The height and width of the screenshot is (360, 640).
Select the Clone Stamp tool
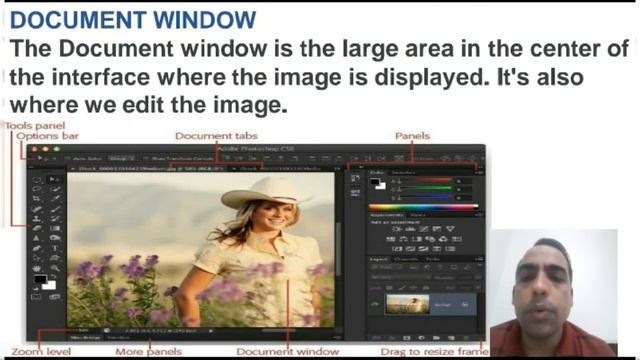tap(37, 218)
